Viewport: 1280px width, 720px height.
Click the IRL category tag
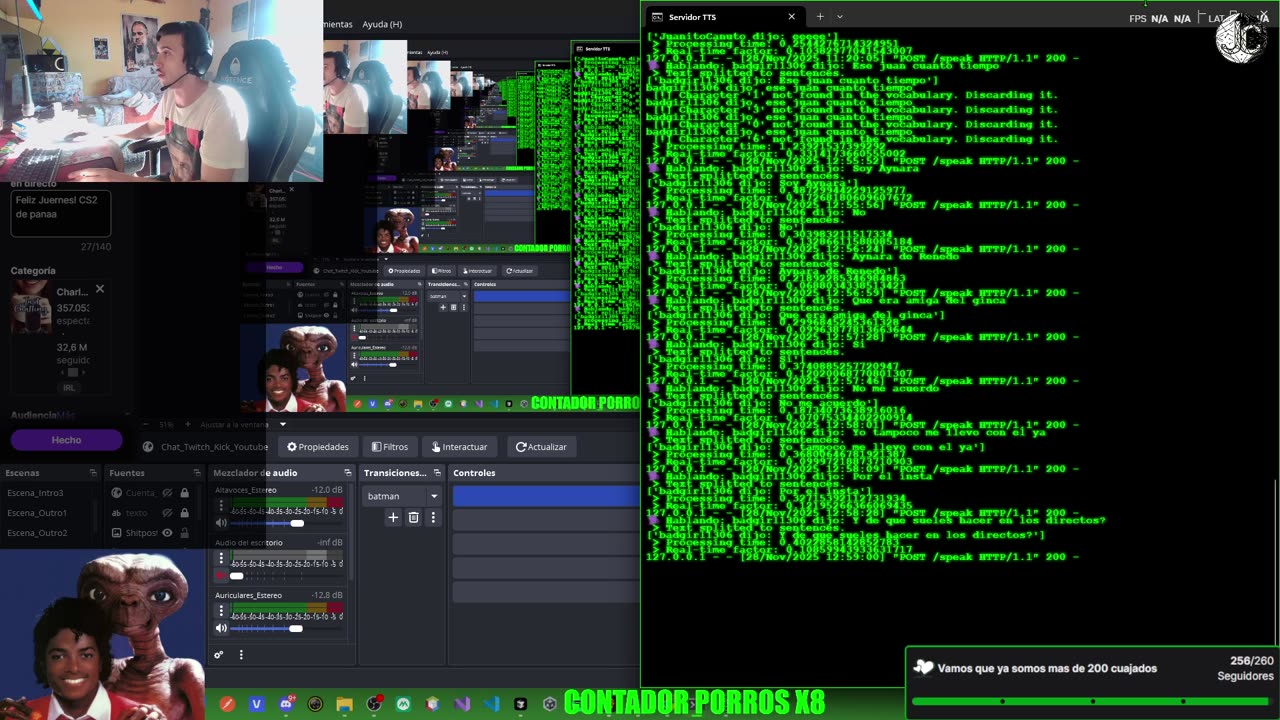tap(69, 387)
